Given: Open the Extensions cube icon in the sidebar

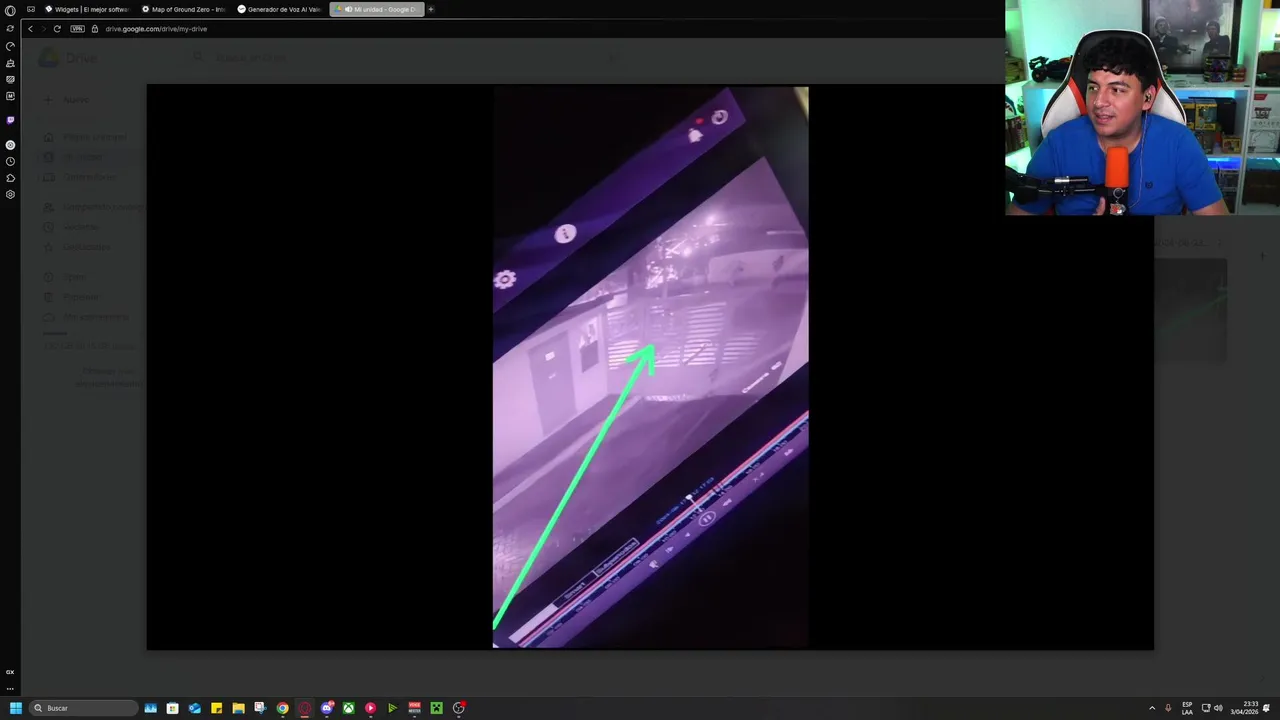Looking at the screenshot, I should pos(10,178).
